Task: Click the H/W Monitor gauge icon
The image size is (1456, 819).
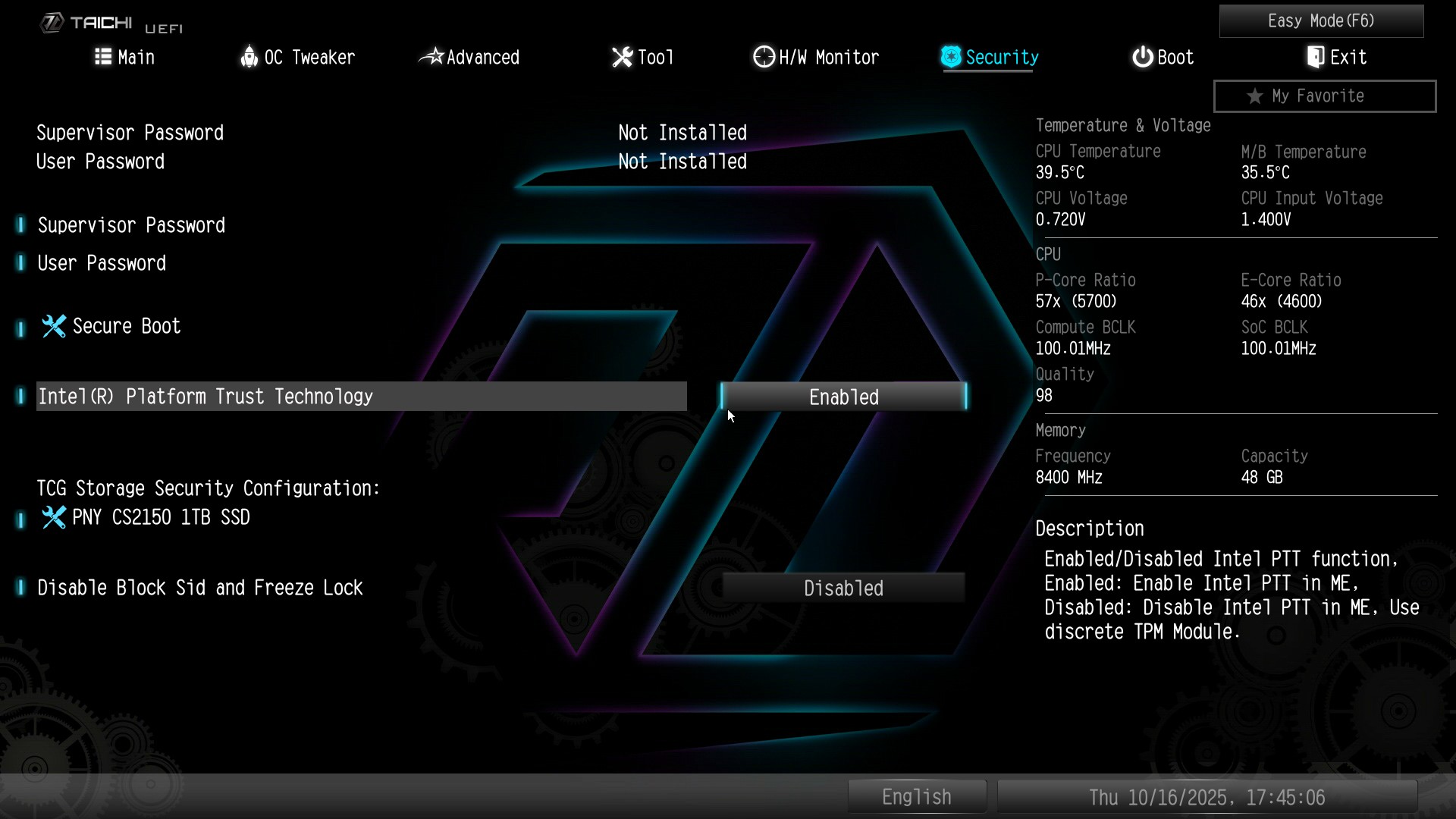Action: (x=764, y=57)
